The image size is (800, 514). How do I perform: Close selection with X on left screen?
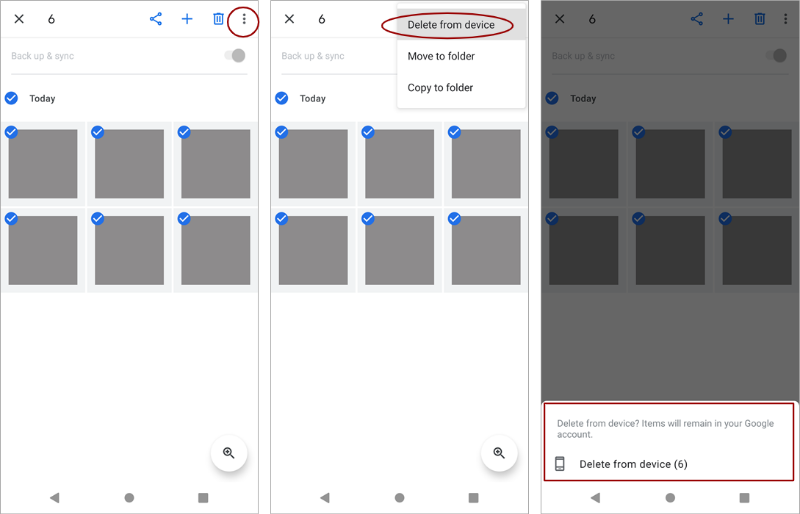19,19
